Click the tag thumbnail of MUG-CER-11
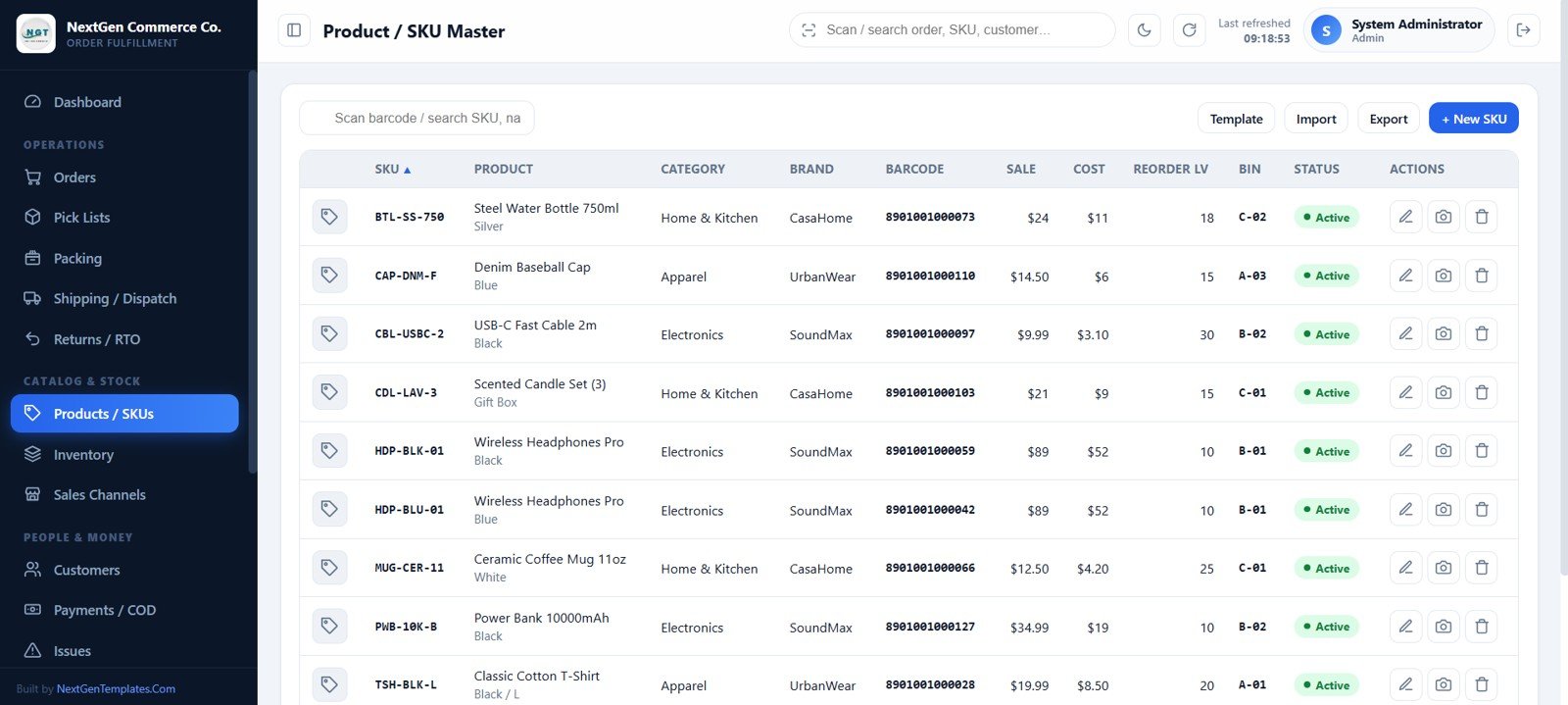 click(x=329, y=568)
